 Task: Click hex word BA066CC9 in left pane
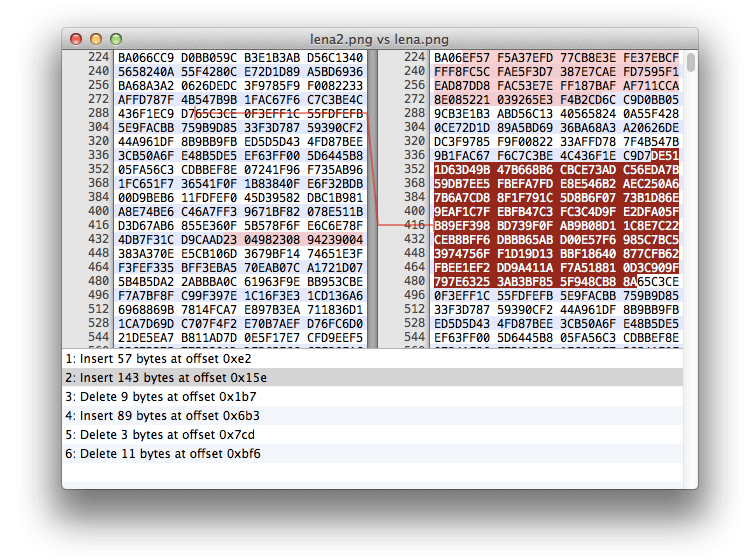coord(146,58)
